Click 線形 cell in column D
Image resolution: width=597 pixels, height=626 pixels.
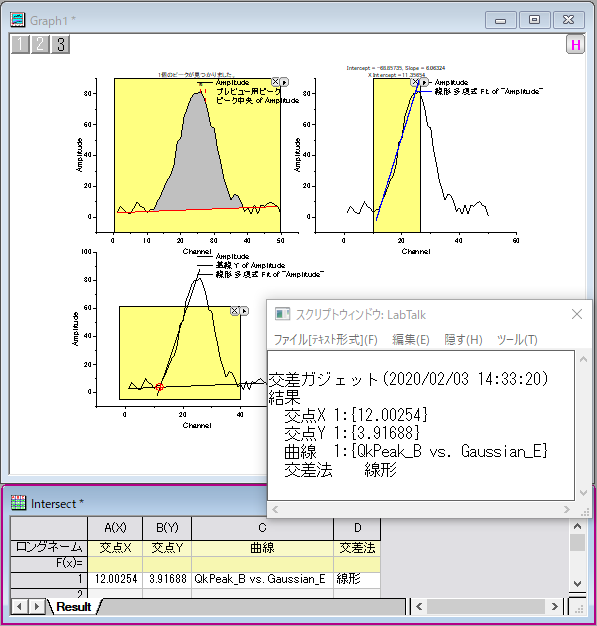pos(357,579)
